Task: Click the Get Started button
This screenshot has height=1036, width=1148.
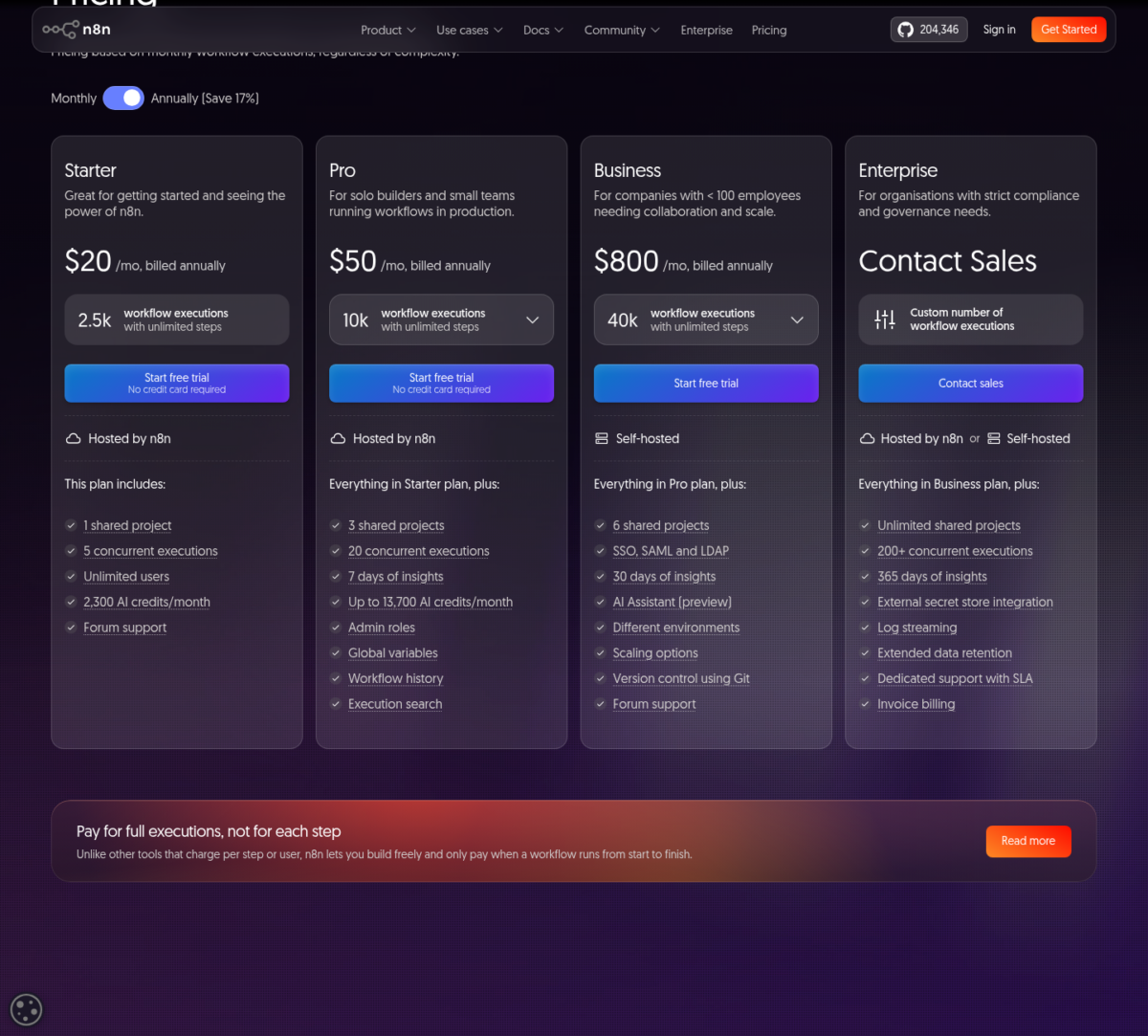Action: click(1069, 30)
